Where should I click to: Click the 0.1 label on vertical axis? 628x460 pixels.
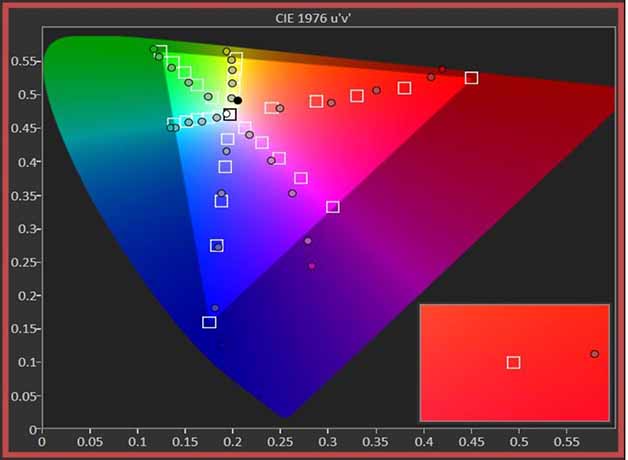click(23, 363)
